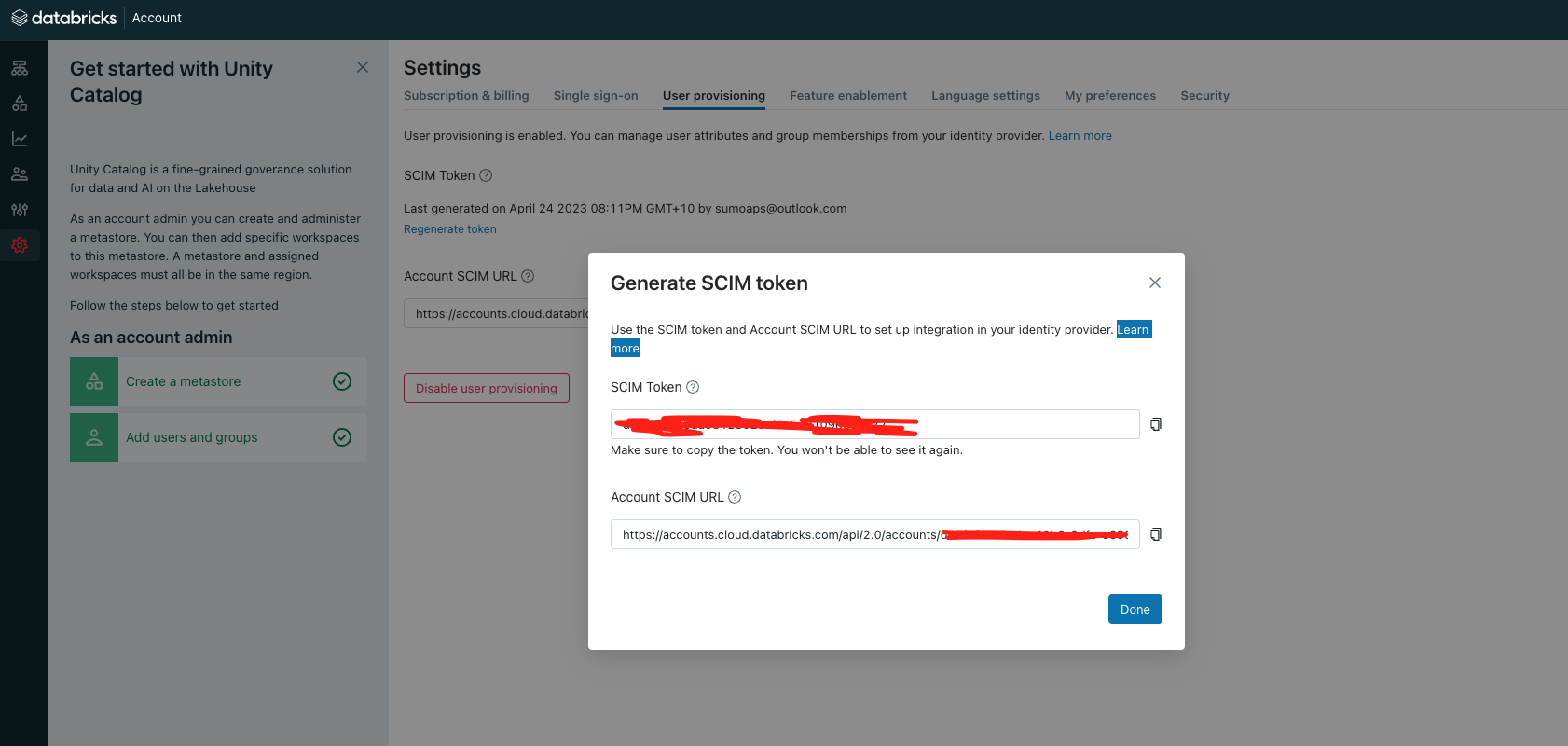Click the Regenerate token link
The width and height of the screenshot is (1568, 746).
pos(450,229)
